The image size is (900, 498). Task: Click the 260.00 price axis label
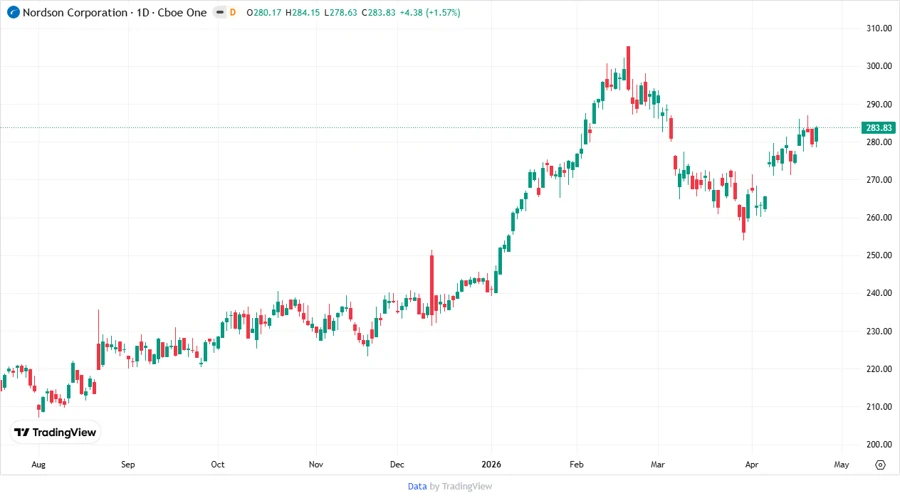[879, 218]
